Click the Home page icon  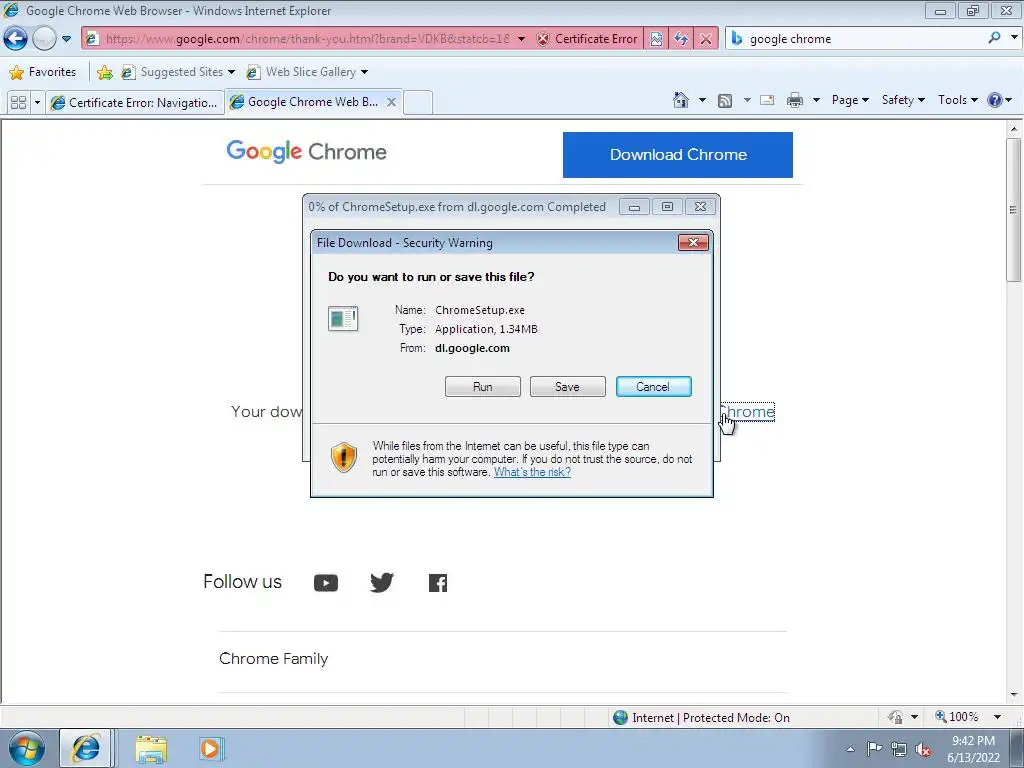click(x=680, y=100)
